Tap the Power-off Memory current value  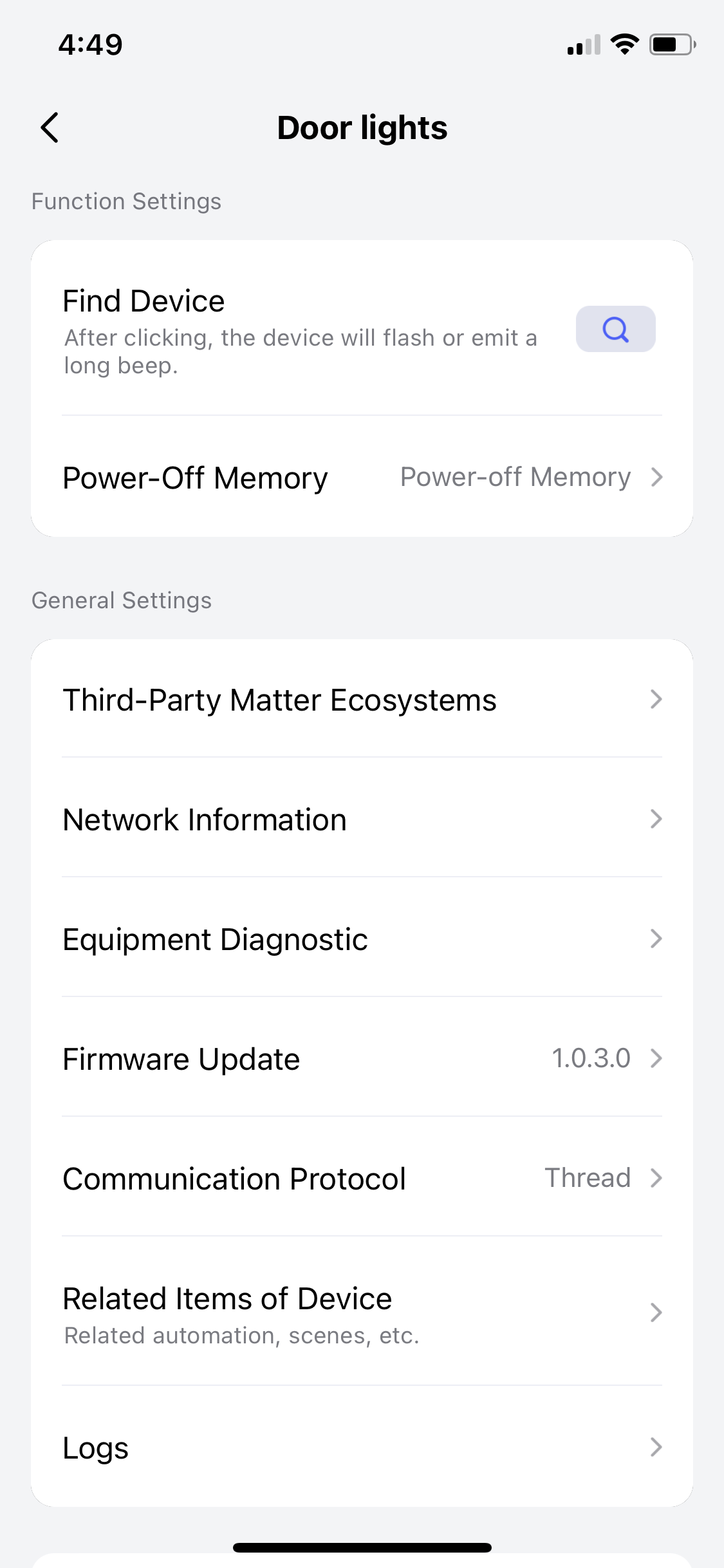[x=515, y=477]
